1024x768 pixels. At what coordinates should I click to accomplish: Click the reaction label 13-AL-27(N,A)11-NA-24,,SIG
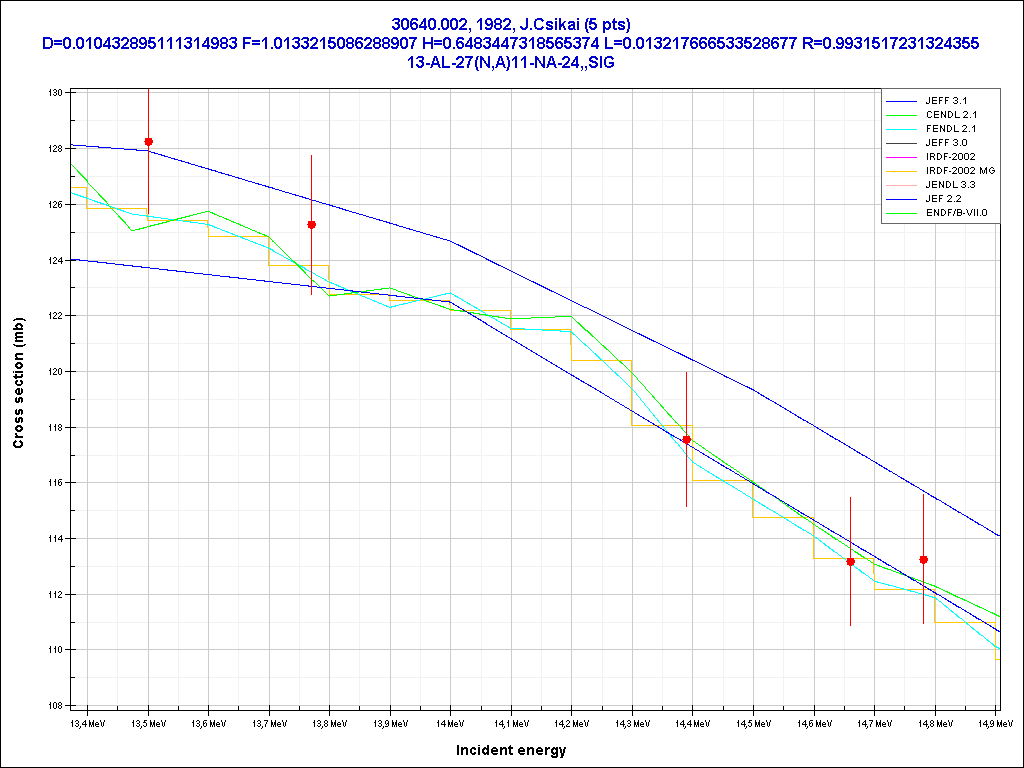pyautogui.click(x=511, y=62)
